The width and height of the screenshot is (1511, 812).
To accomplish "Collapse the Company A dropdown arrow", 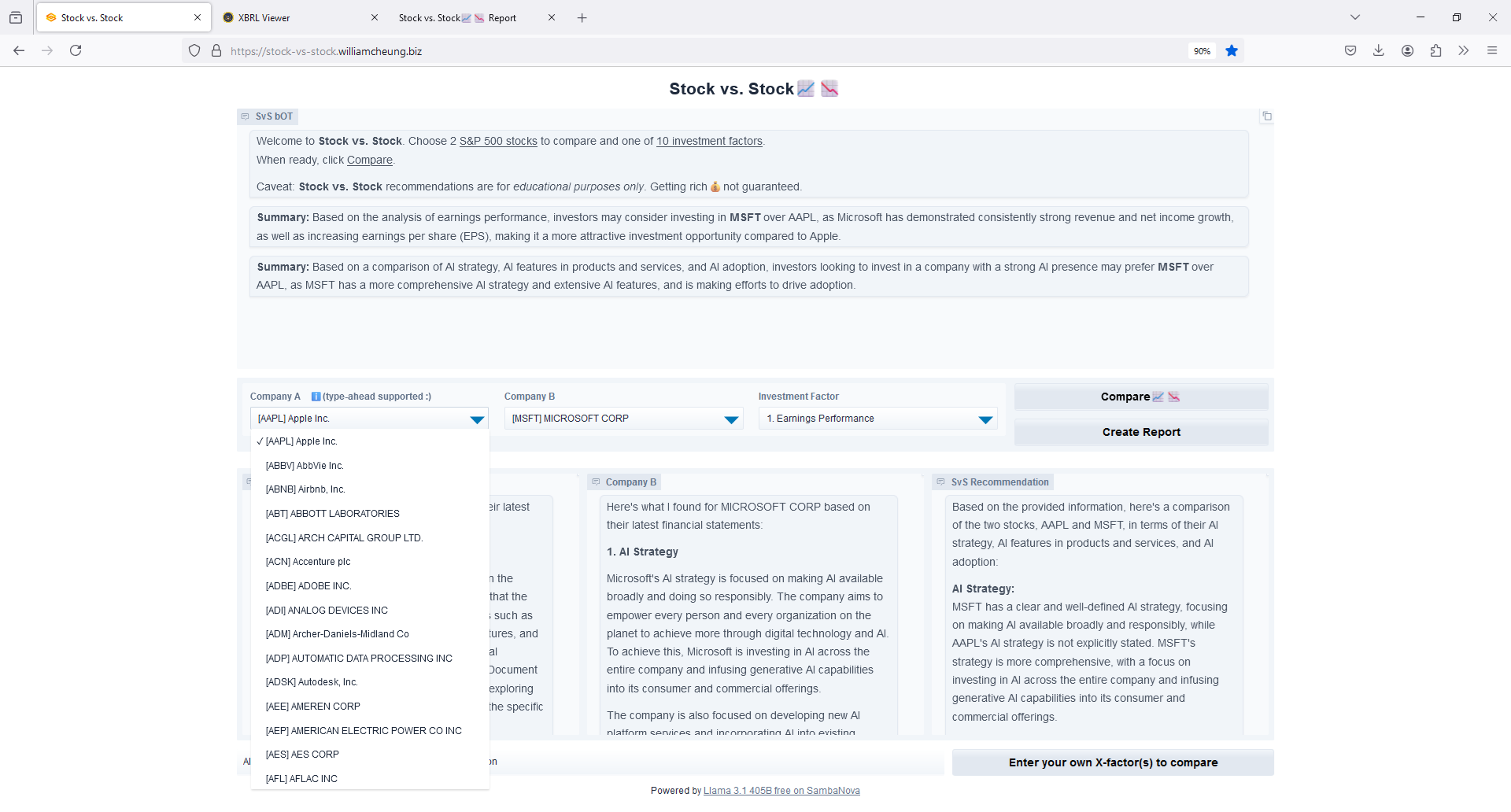I will pyautogui.click(x=477, y=419).
